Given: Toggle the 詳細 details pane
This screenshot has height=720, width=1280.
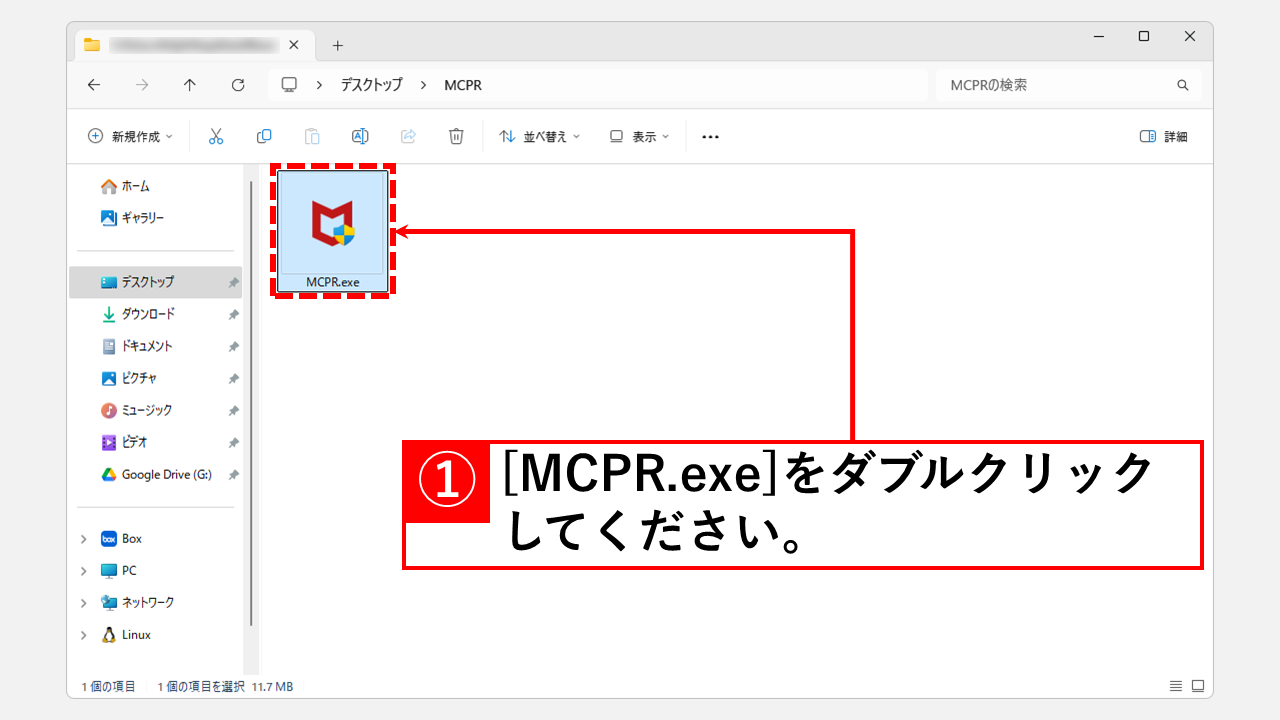Looking at the screenshot, I should [x=1163, y=136].
